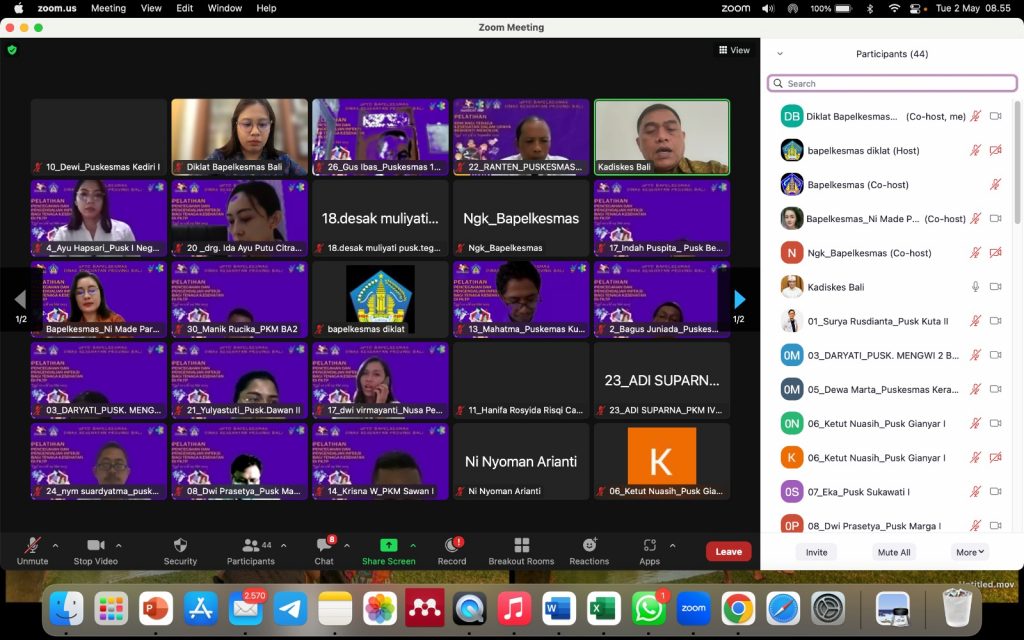Open Finder from the Dock
This screenshot has width=1024, height=640.
click(x=67, y=609)
